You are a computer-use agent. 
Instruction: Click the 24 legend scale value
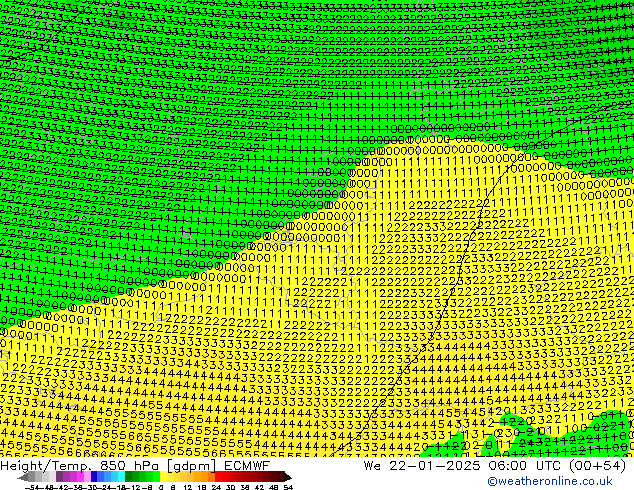point(216,487)
